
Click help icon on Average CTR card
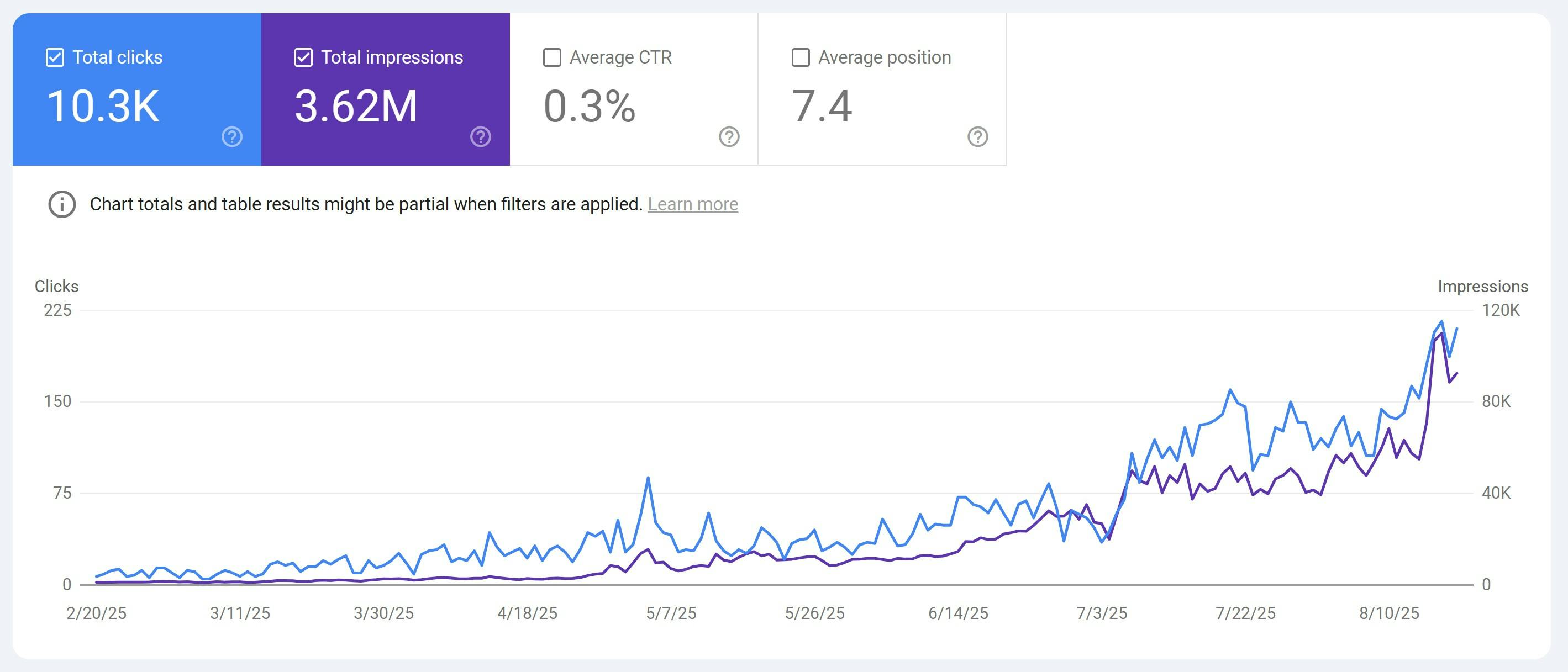coord(729,137)
